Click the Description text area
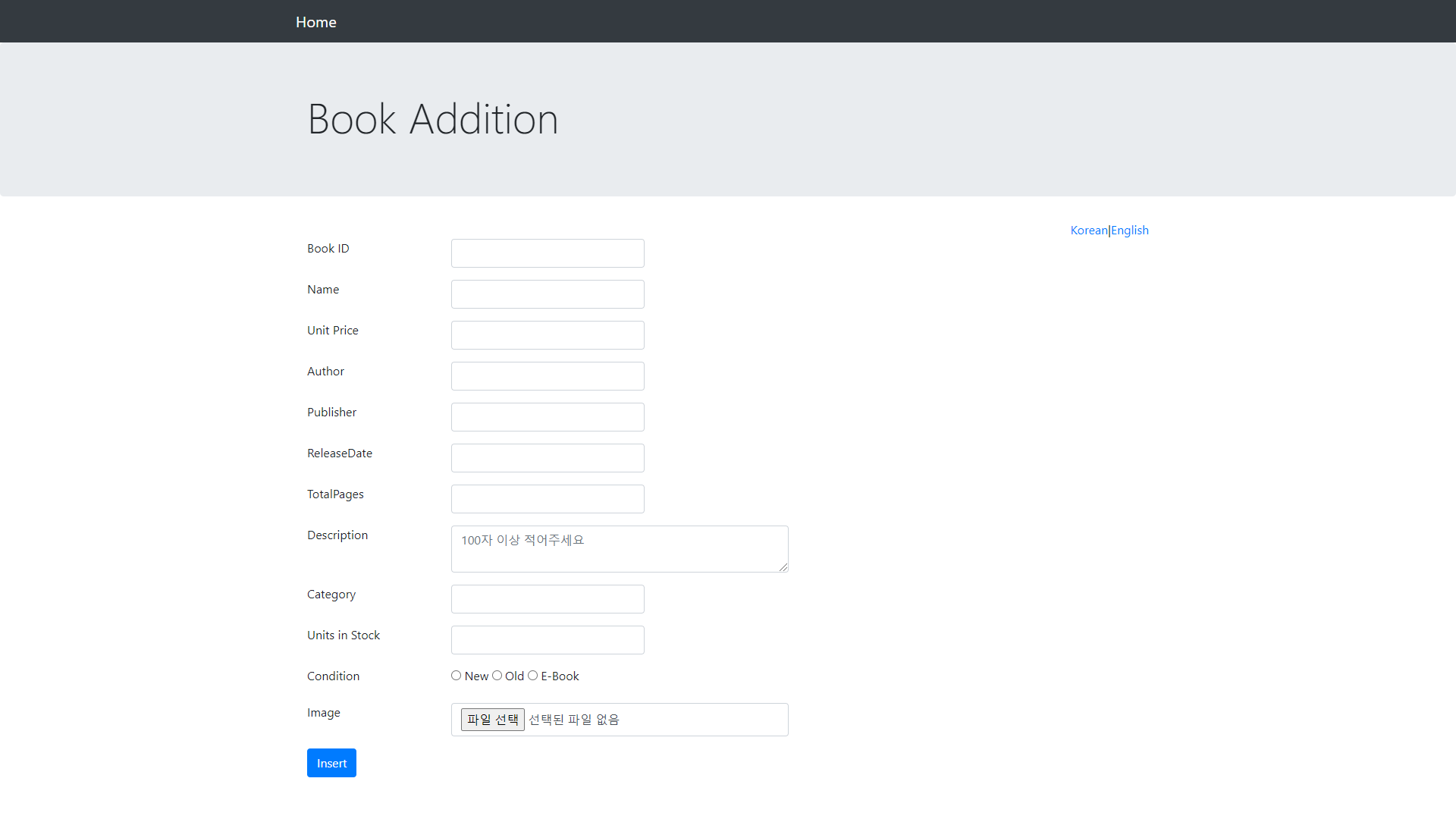 [x=619, y=549]
